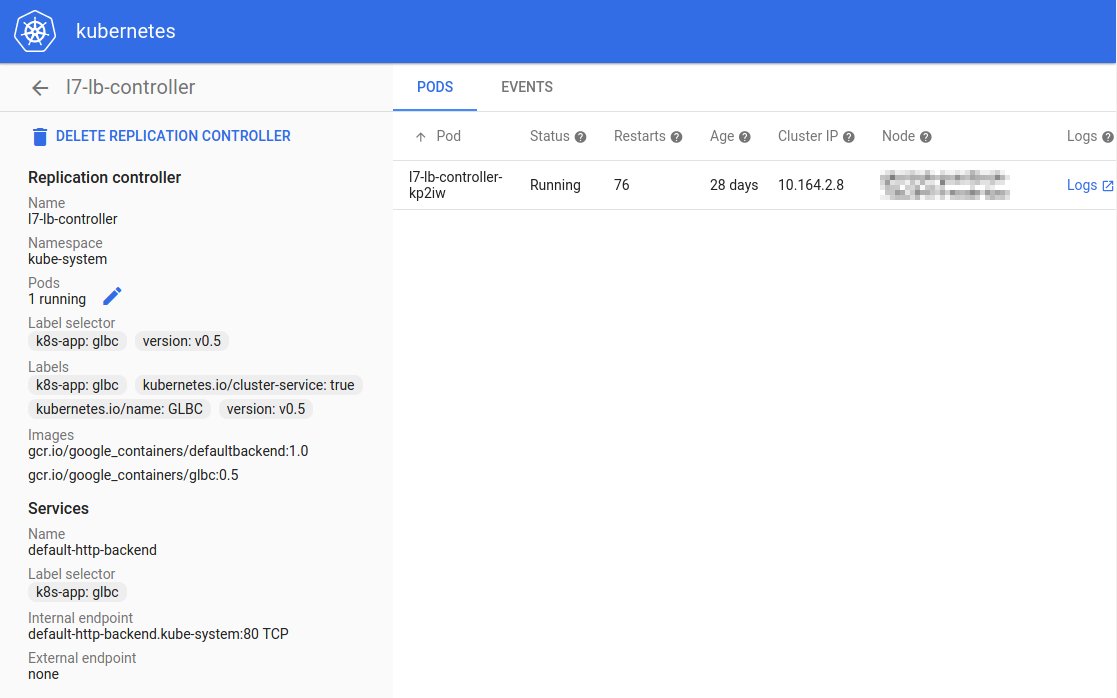Open external logs icon for pod

[1107, 186]
